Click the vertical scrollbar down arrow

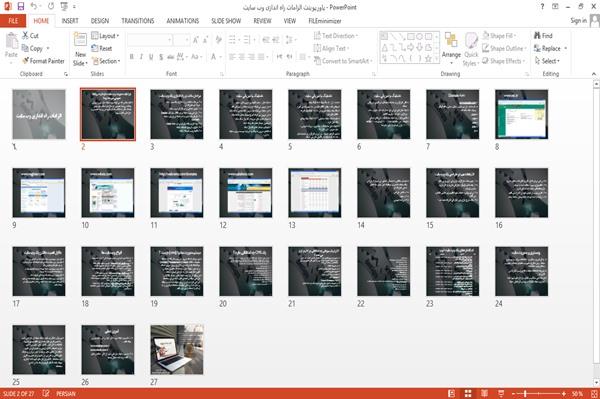596,382
